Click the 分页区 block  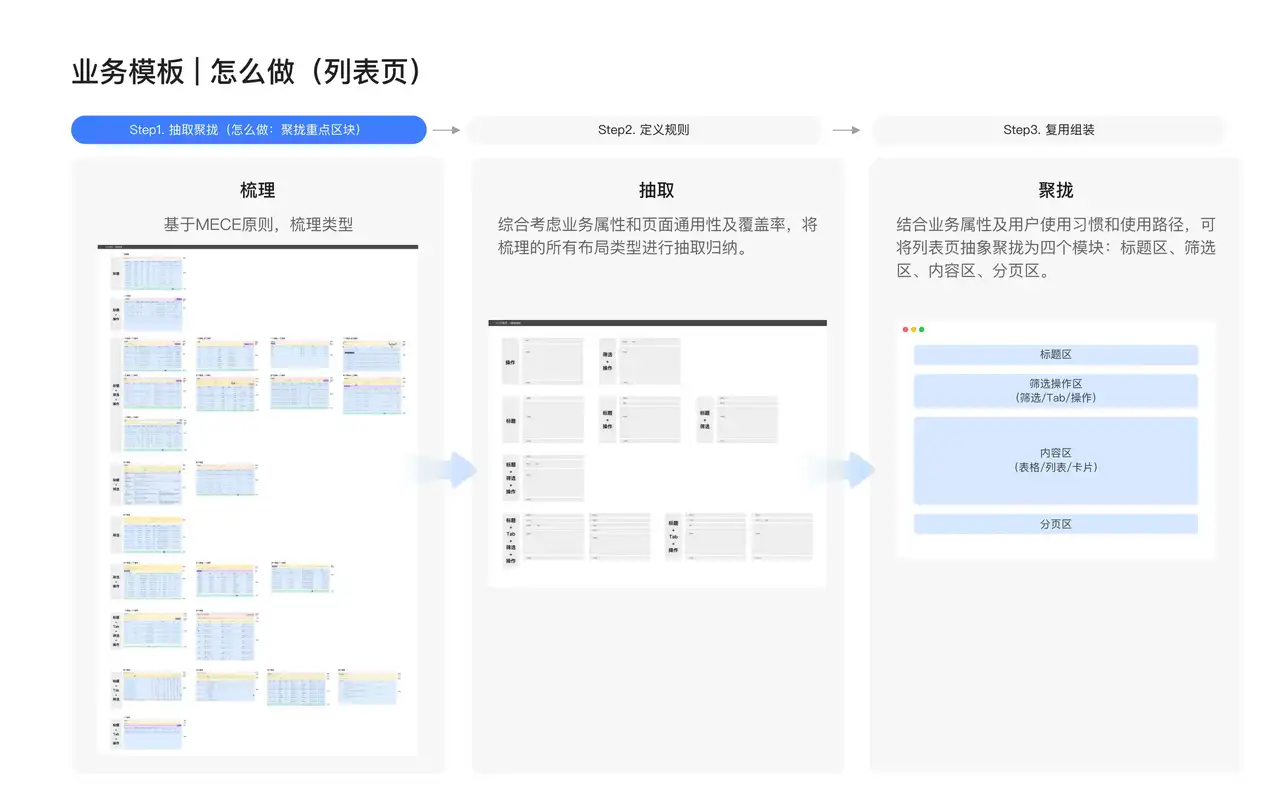[1055, 524]
